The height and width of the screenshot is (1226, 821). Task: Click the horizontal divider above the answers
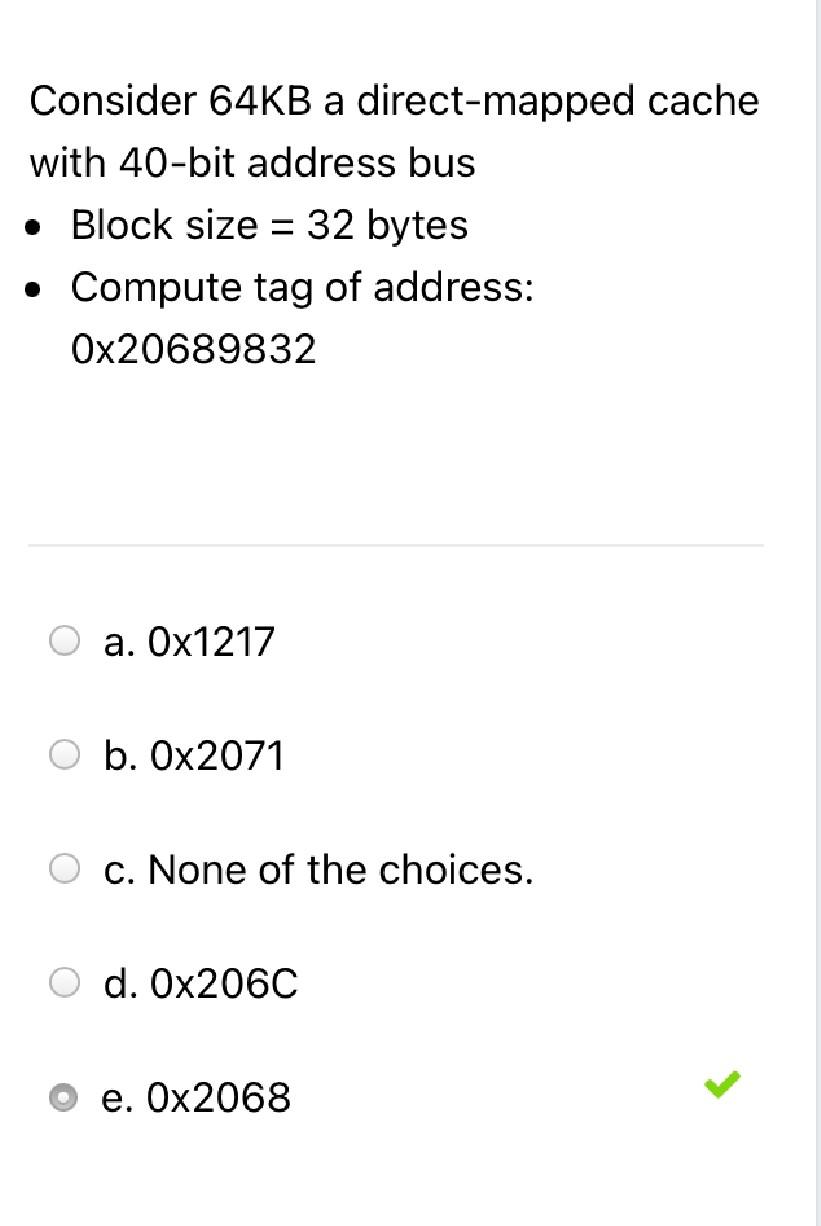point(396,545)
